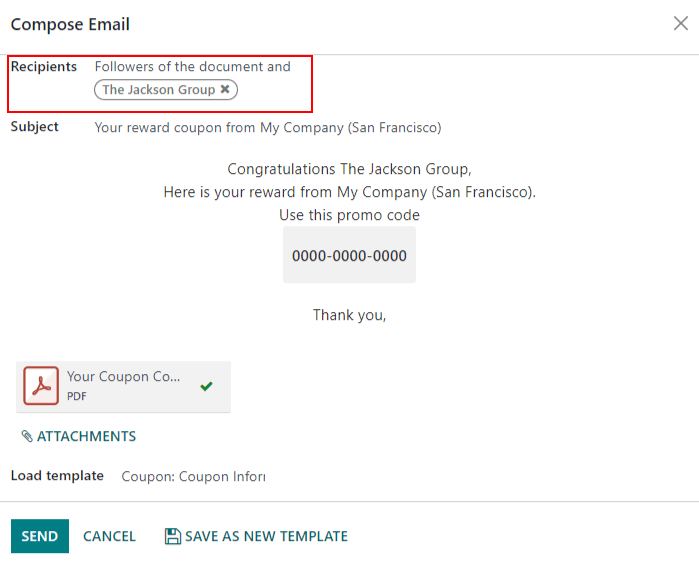The width and height of the screenshot is (699, 562).
Task: Click the PDF file icon
Action: click(x=41, y=386)
